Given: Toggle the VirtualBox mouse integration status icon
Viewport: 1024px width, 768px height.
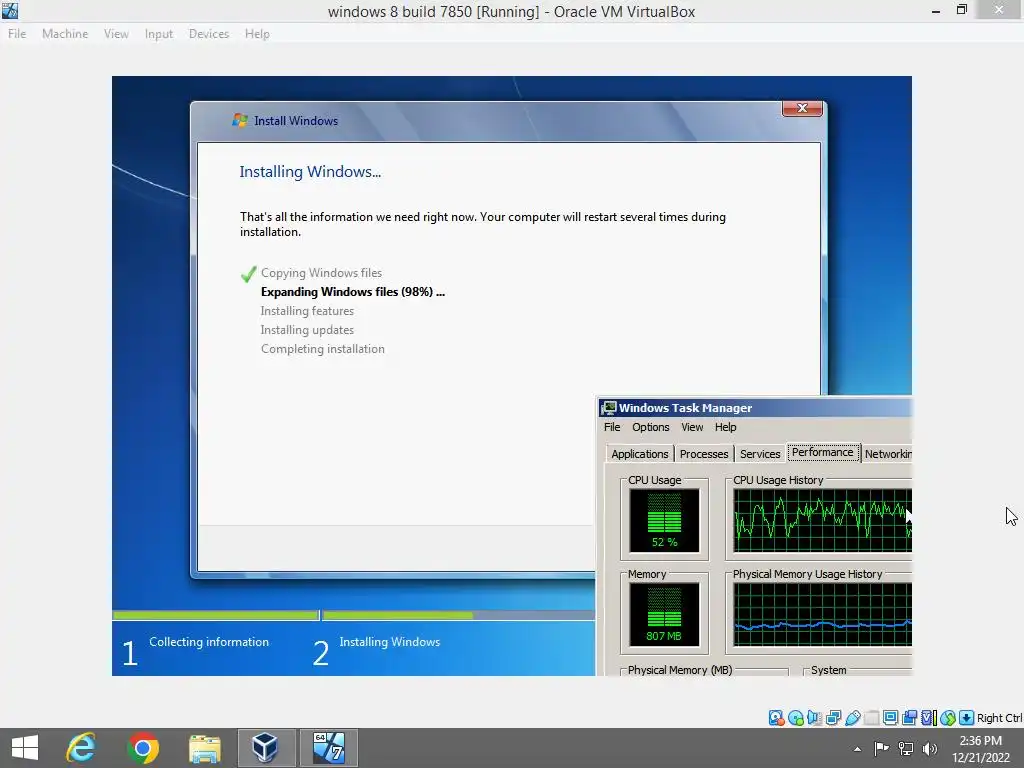Looking at the screenshot, I should pyautogui.click(x=948, y=718).
